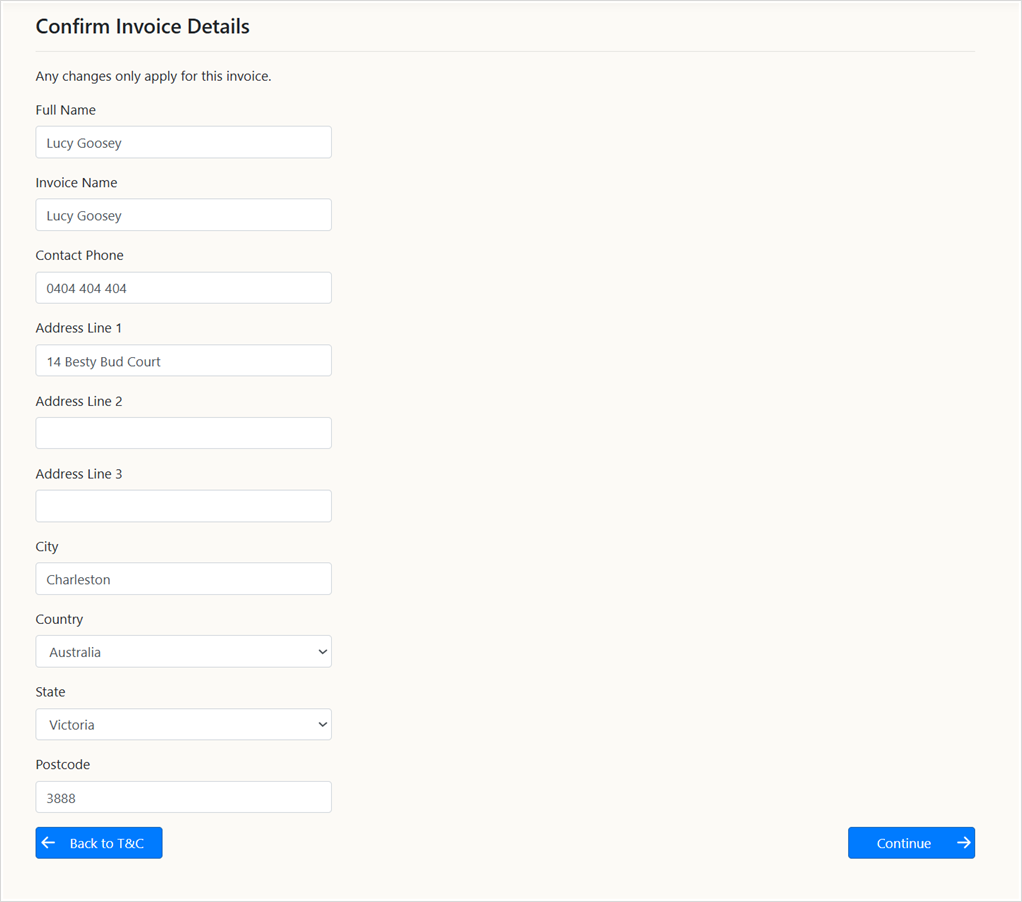Click the left arrow icon on Back to T&C
The width and height of the screenshot is (1022, 902).
click(x=48, y=843)
